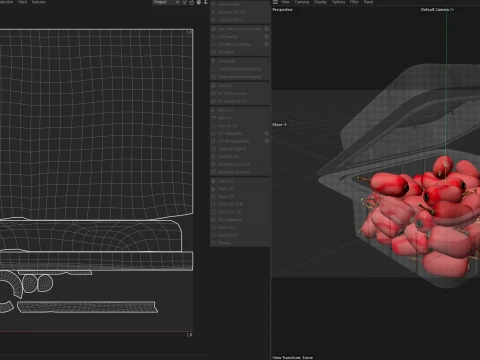The width and height of the screenshot is (480, 360).
Task: Click the round icon in UV toolbar
Action: tap(199, 2)
